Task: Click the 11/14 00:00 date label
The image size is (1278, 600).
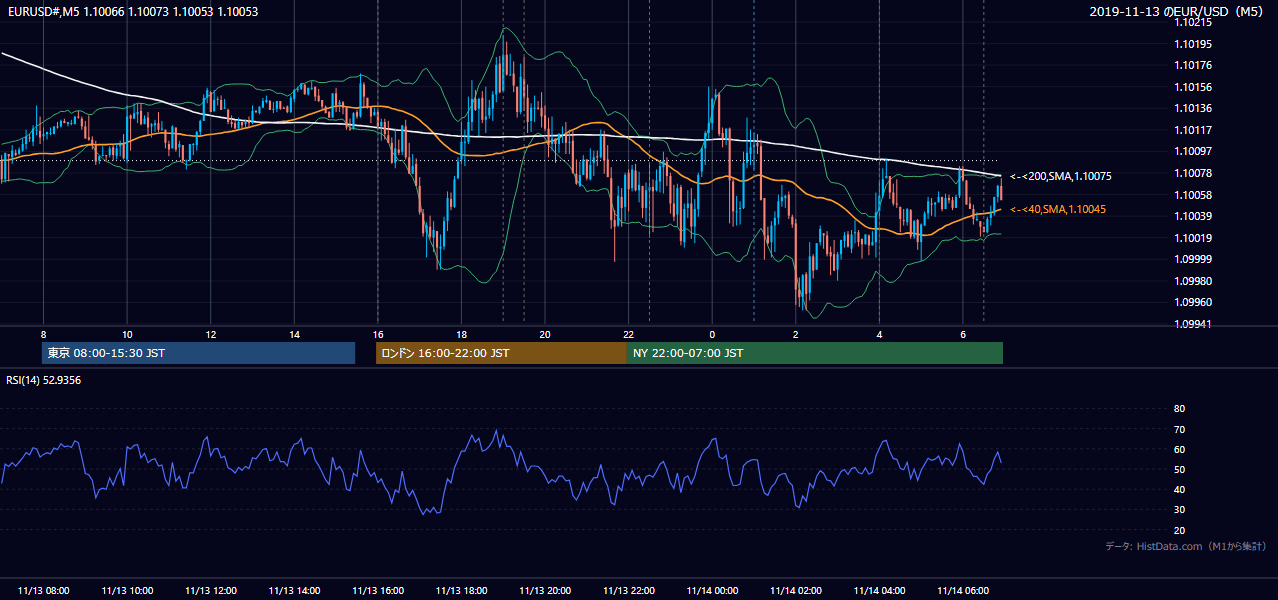Action: click(713, 591)
